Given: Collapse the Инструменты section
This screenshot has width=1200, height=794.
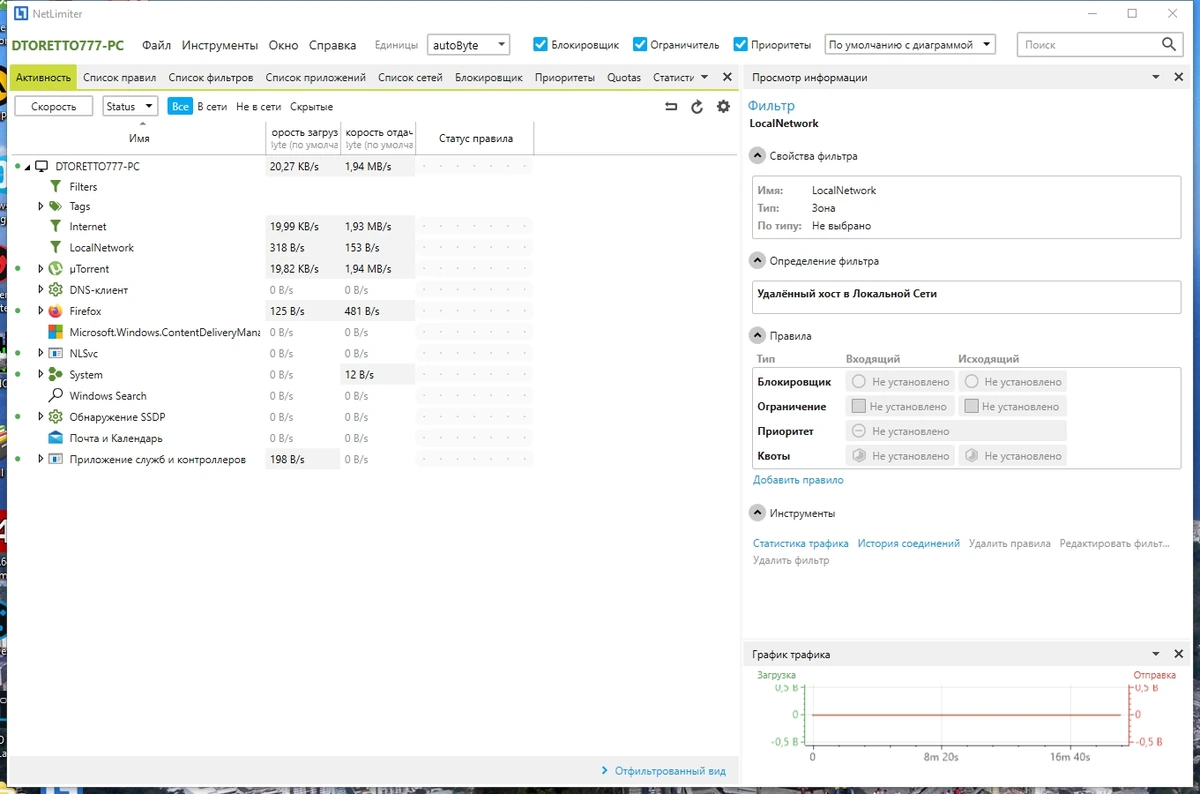Looking at the screenshot, I should click(758, 513).
